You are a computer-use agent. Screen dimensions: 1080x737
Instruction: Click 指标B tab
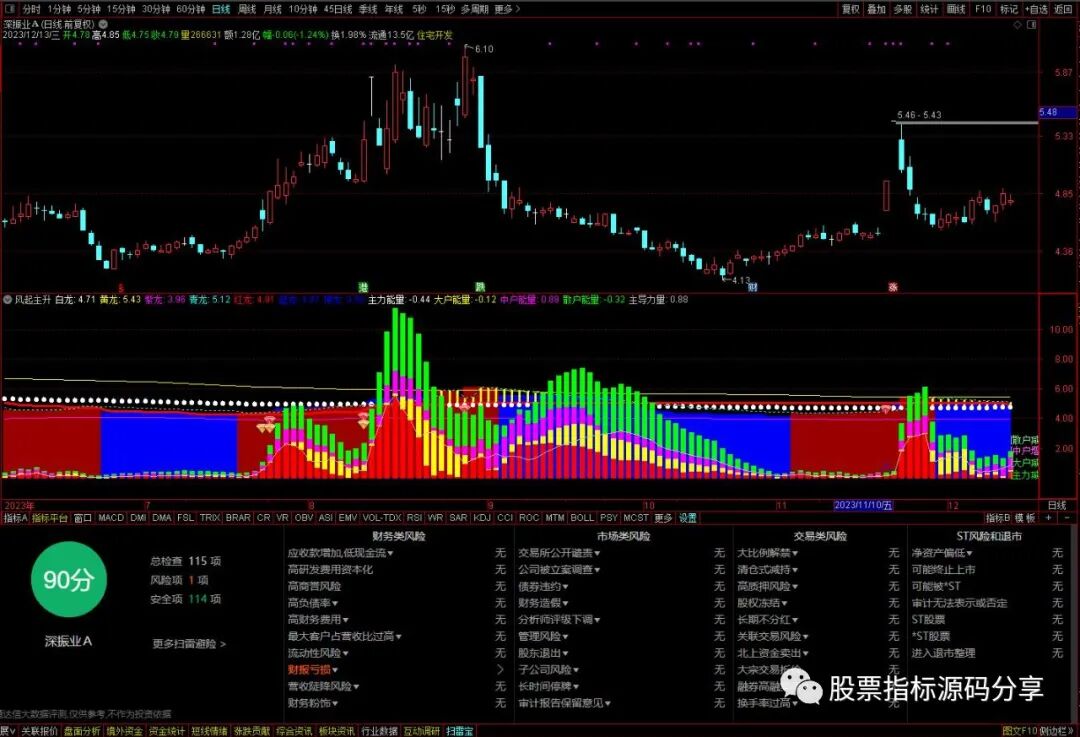point(998,518)
